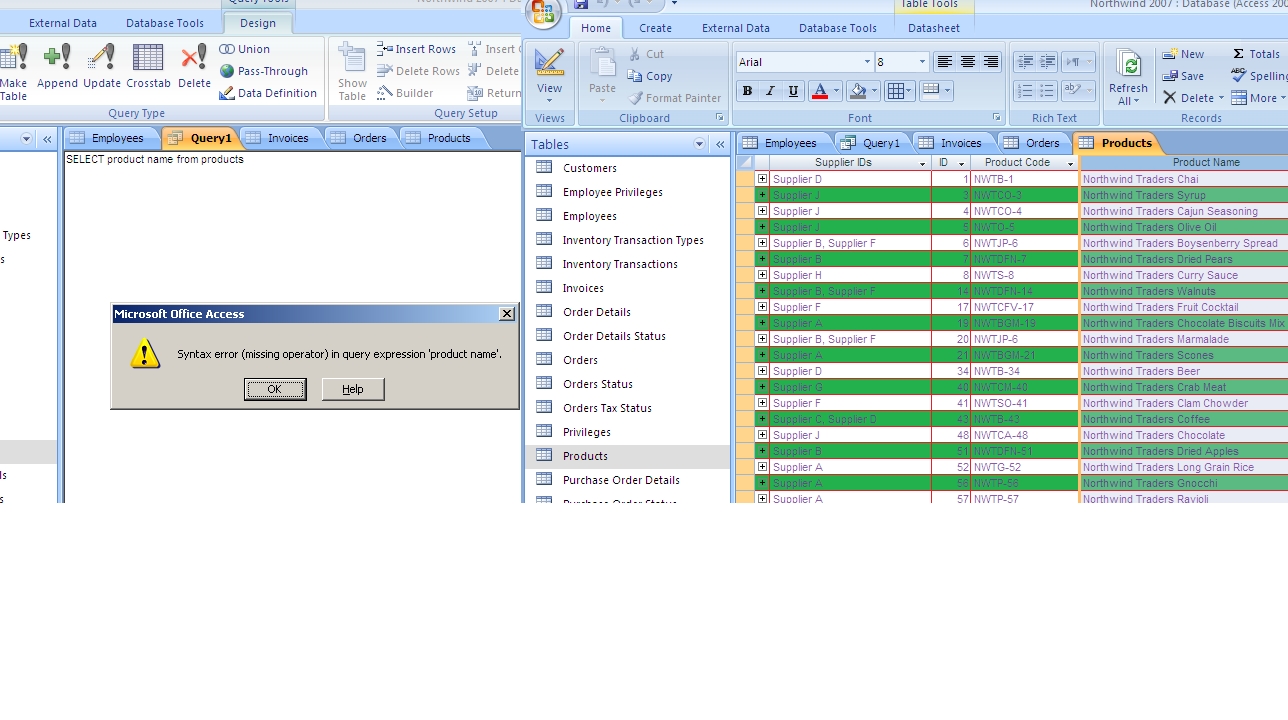Click New record in Records group
1288x720 pixels.
pos(1183,54)
